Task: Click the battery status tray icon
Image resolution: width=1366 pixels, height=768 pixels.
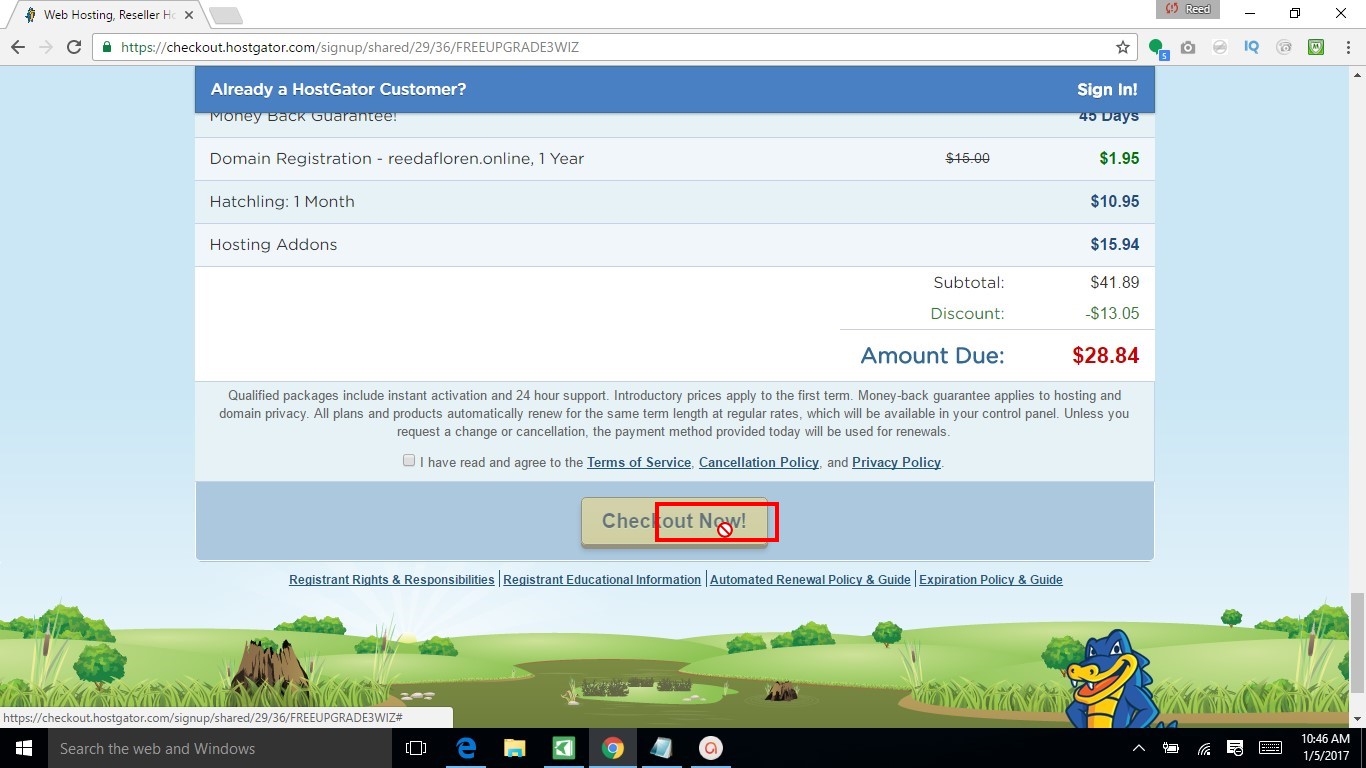Action: pos(1171,748)
